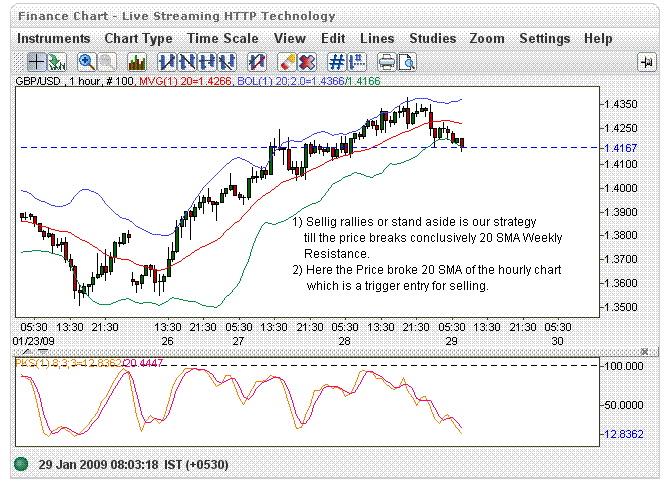Click the greyed-out zoom out magnifier
The height and width of the screenshot is (486, 672).
[107, 62]
